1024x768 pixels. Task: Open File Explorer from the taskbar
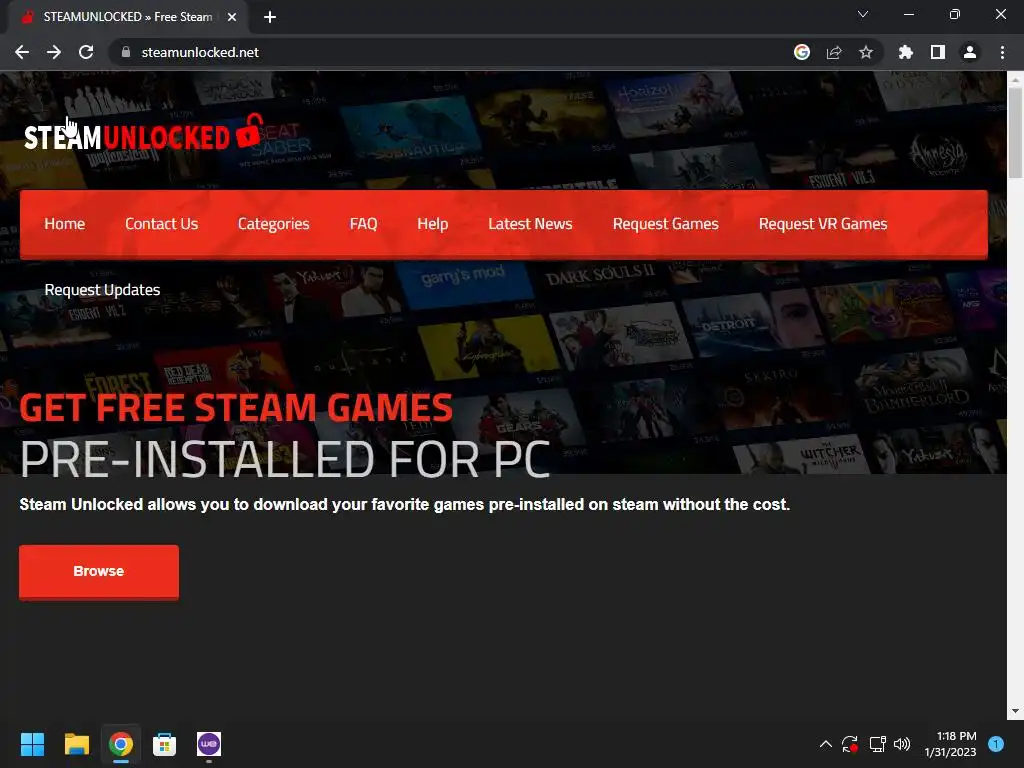[76, 744]
